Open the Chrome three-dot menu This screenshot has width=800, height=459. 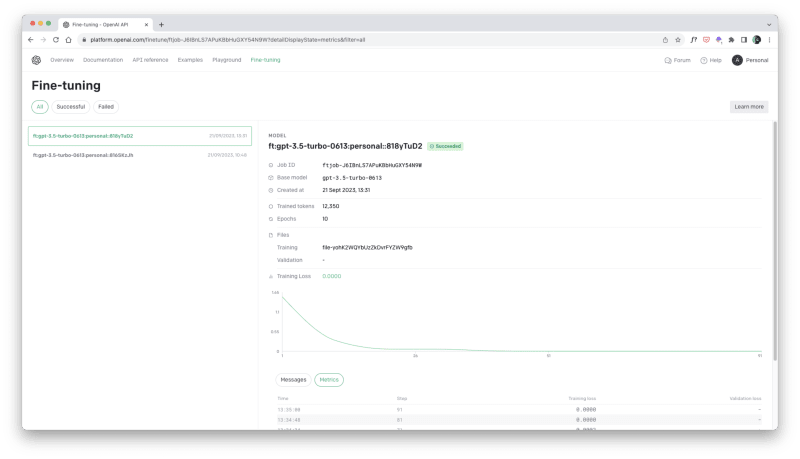[x=769, y=40]
